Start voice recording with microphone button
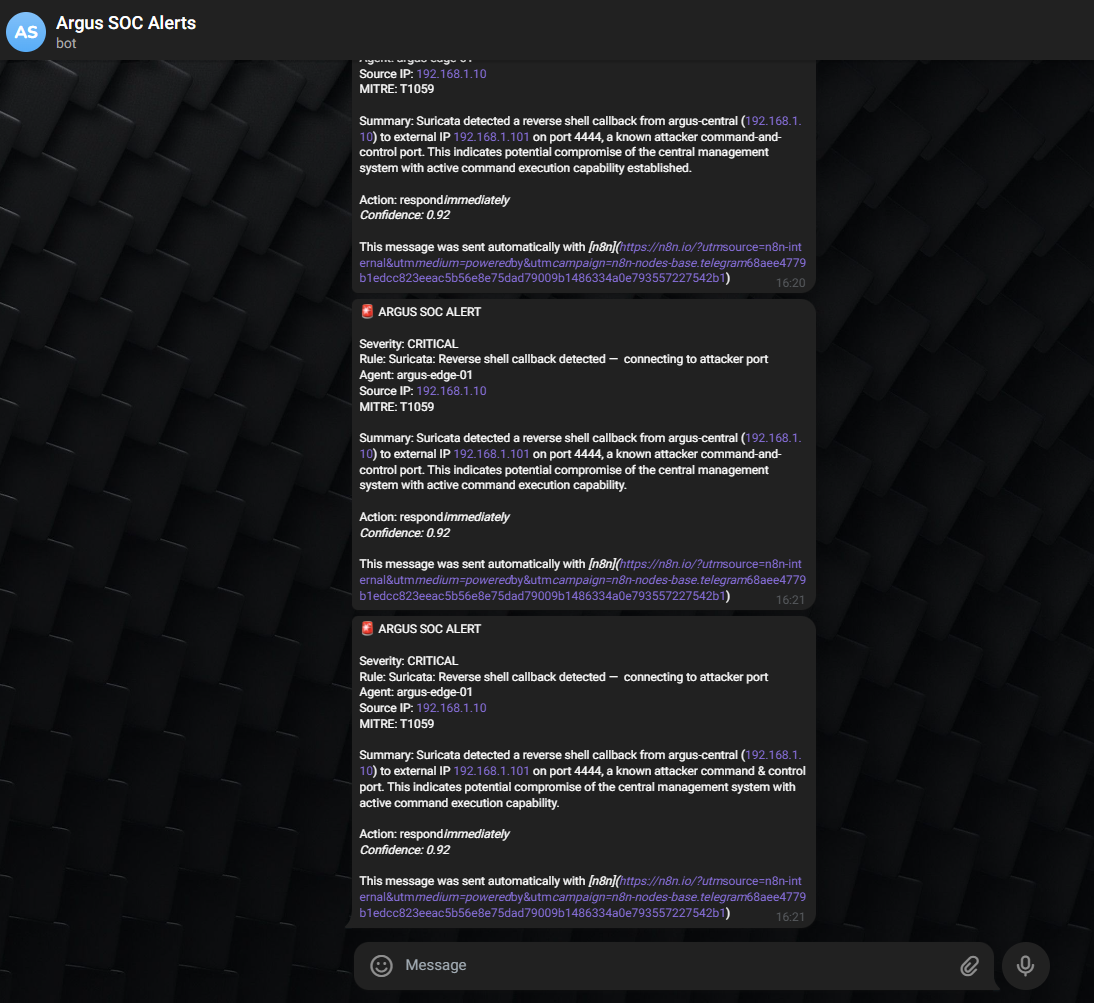The image size is (1094, 1003). point(1025,965)
